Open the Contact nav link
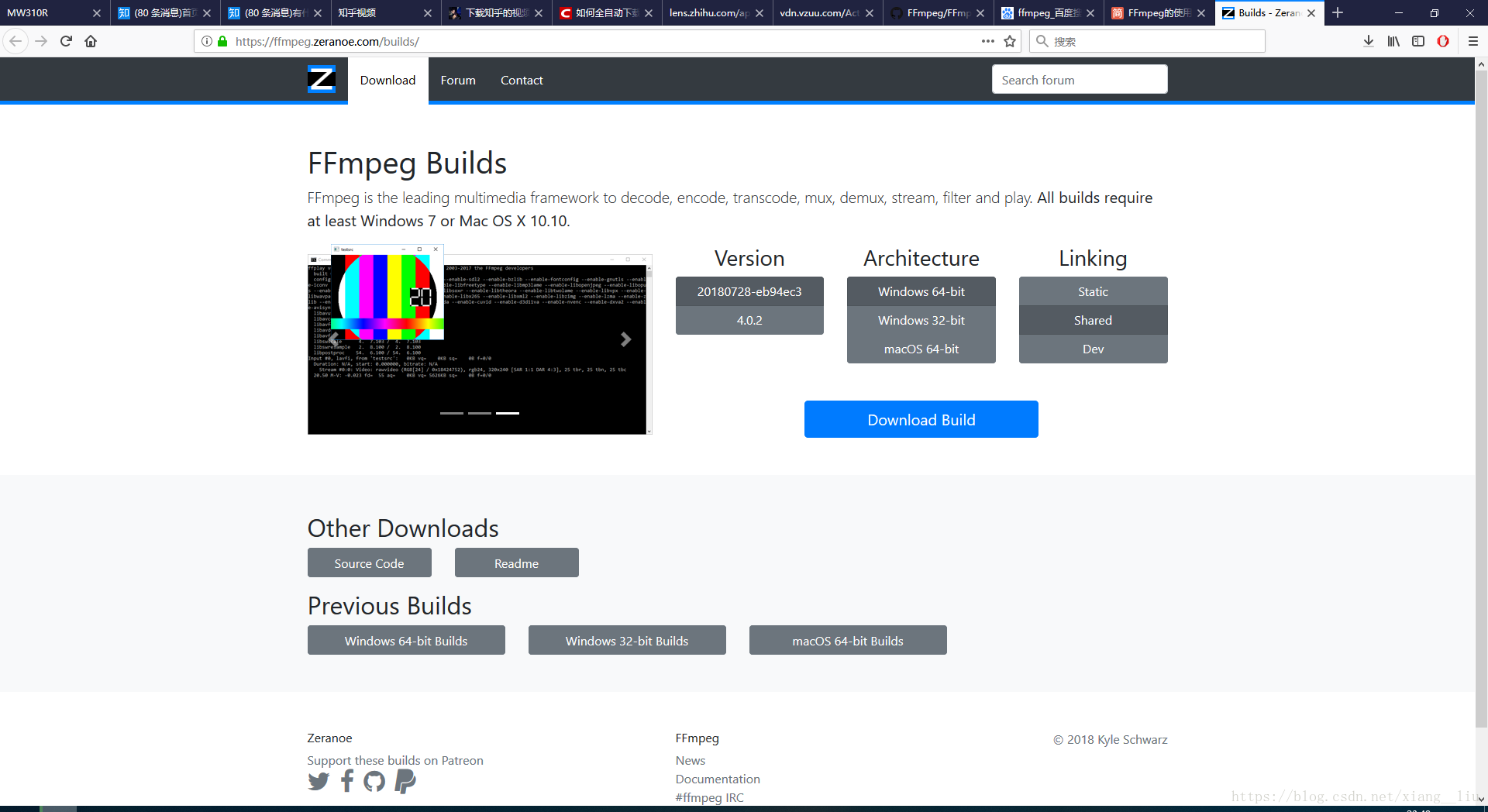Viewport: 1488px width, 812px height. click(522, 80)
